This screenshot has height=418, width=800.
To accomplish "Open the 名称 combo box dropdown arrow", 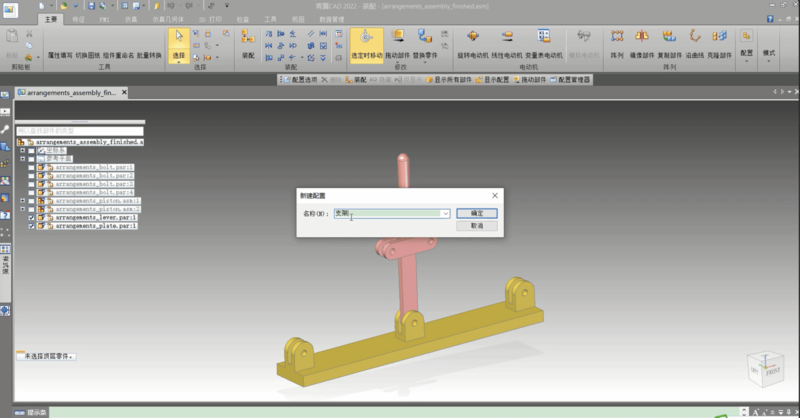I will click(445, 213).
